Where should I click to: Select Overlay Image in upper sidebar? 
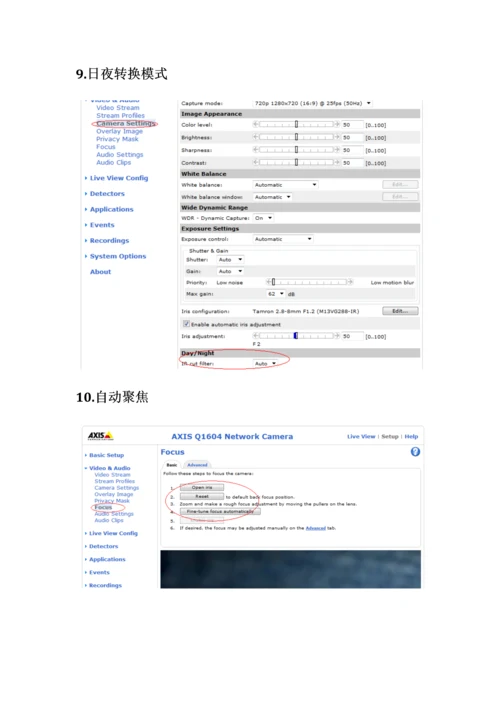pos(119,131)
